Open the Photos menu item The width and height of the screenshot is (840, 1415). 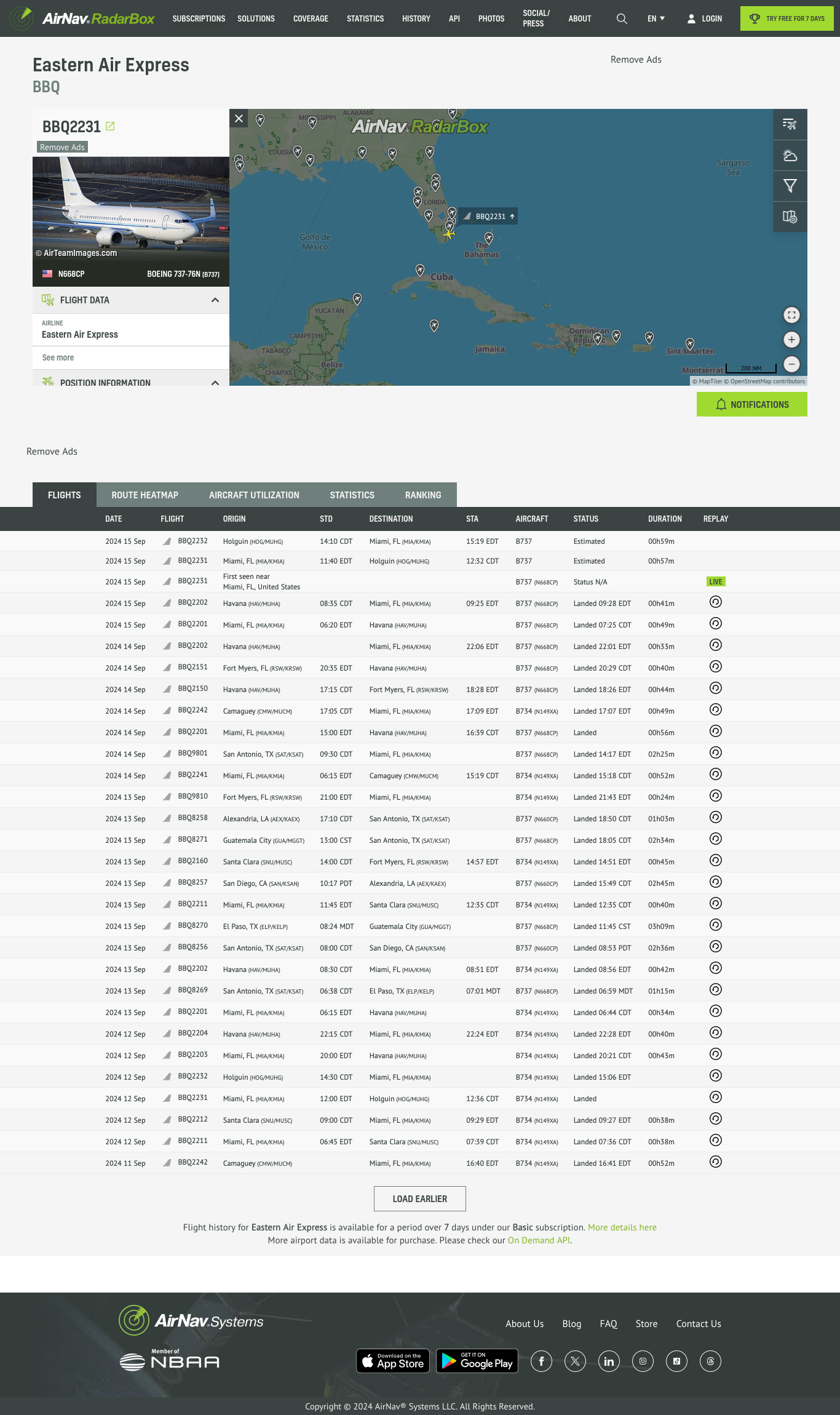(x=491, y=18)
